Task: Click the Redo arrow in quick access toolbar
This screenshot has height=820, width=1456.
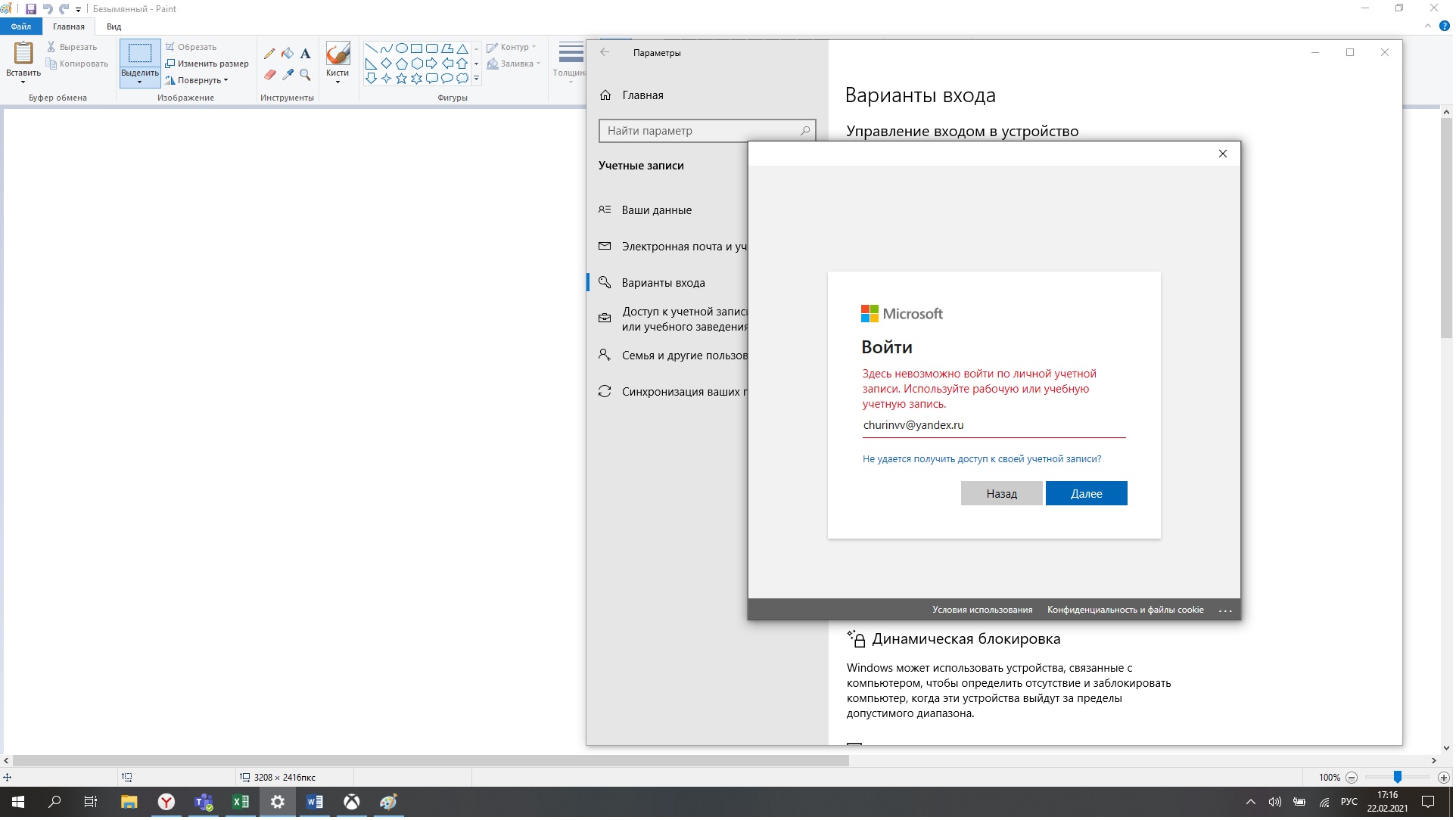Action: pos(64,9)
